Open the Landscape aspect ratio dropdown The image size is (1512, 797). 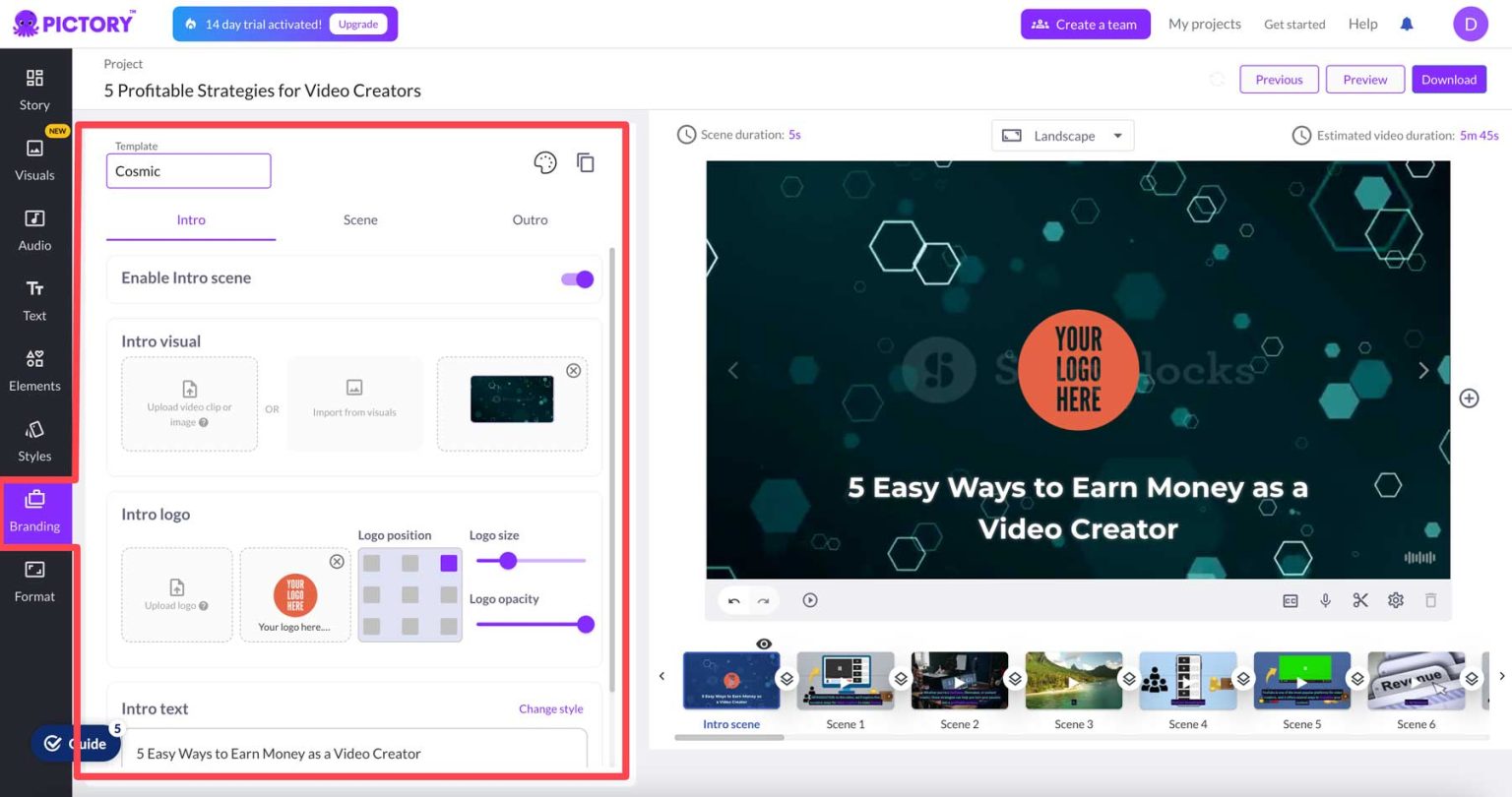1063,136
